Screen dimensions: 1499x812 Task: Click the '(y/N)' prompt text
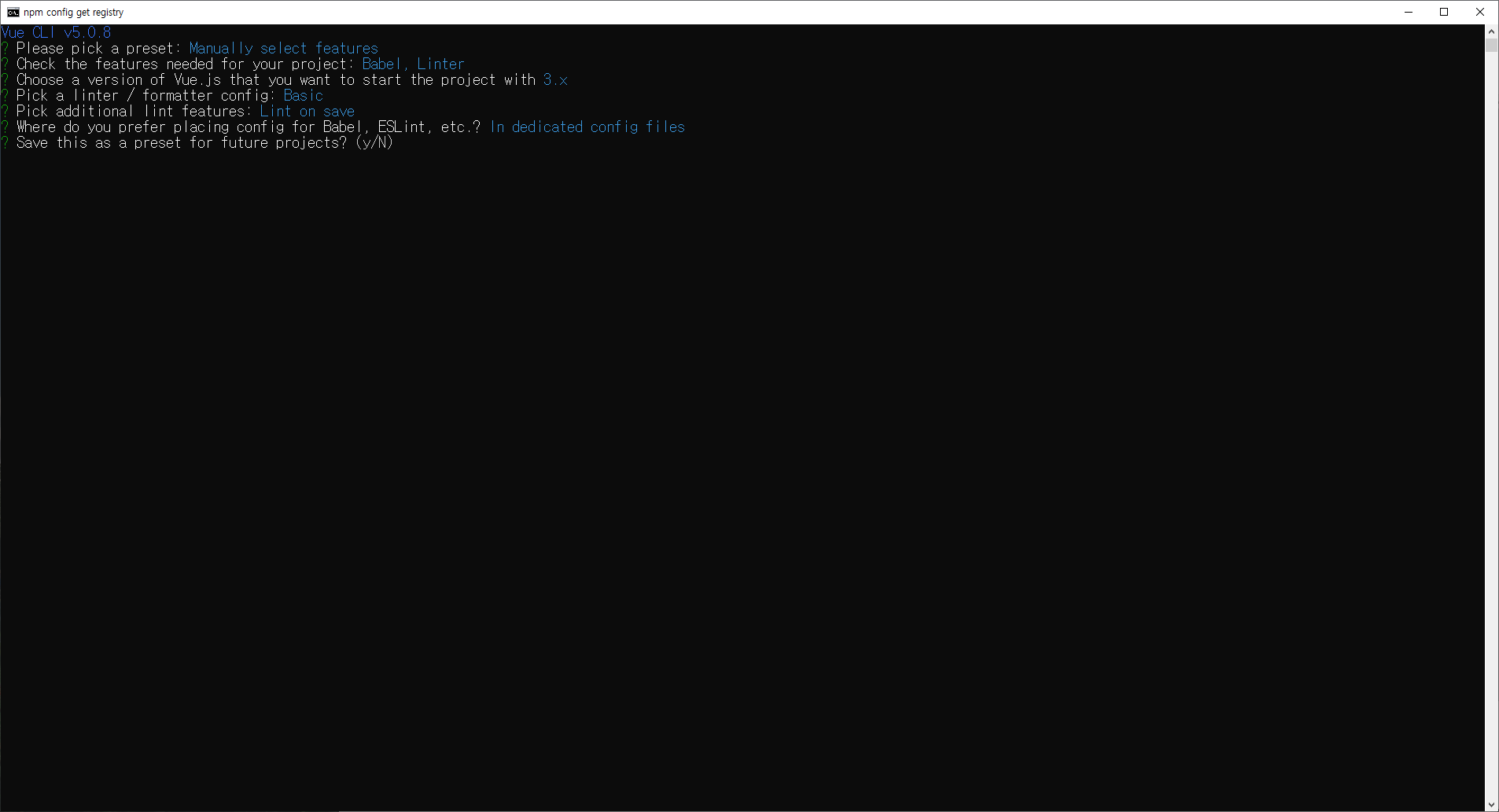coord(374,142)
